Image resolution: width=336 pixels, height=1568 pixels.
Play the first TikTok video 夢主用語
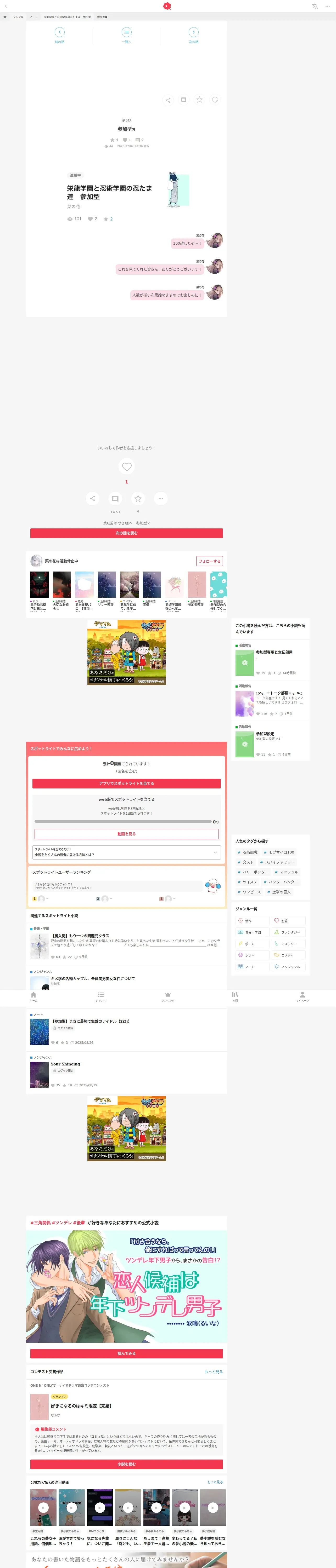[43, 1507]
